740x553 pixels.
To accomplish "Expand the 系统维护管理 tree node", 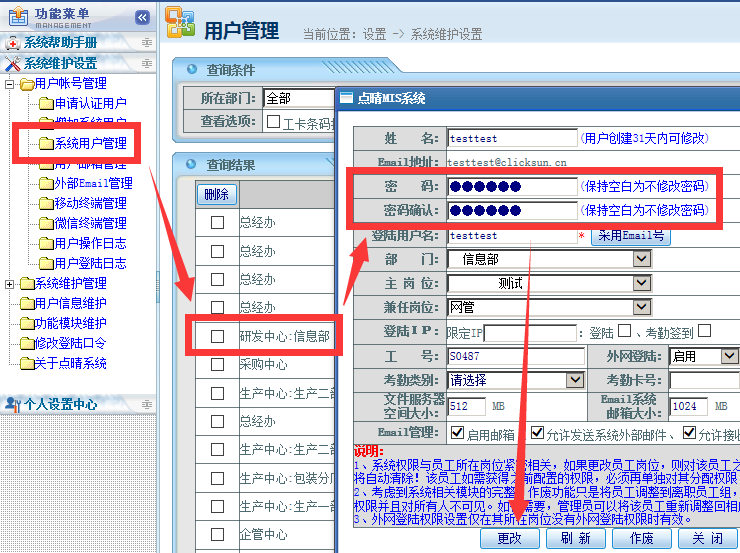I will pyautogui.click(x=10, y=284).
